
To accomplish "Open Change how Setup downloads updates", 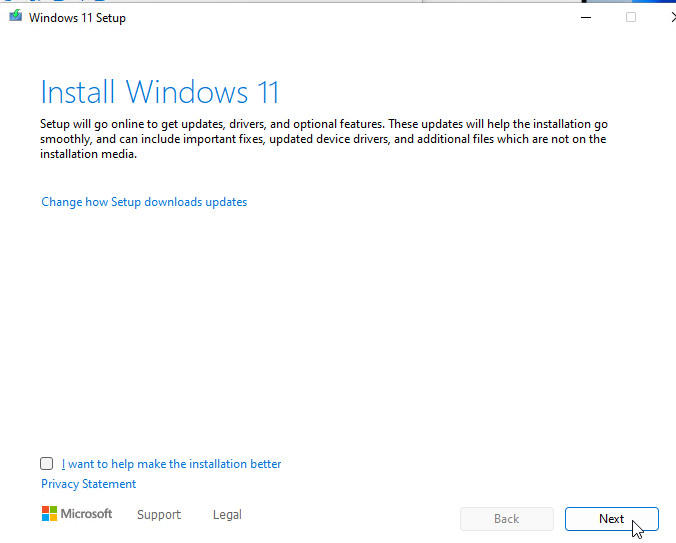I will [144, 202].
